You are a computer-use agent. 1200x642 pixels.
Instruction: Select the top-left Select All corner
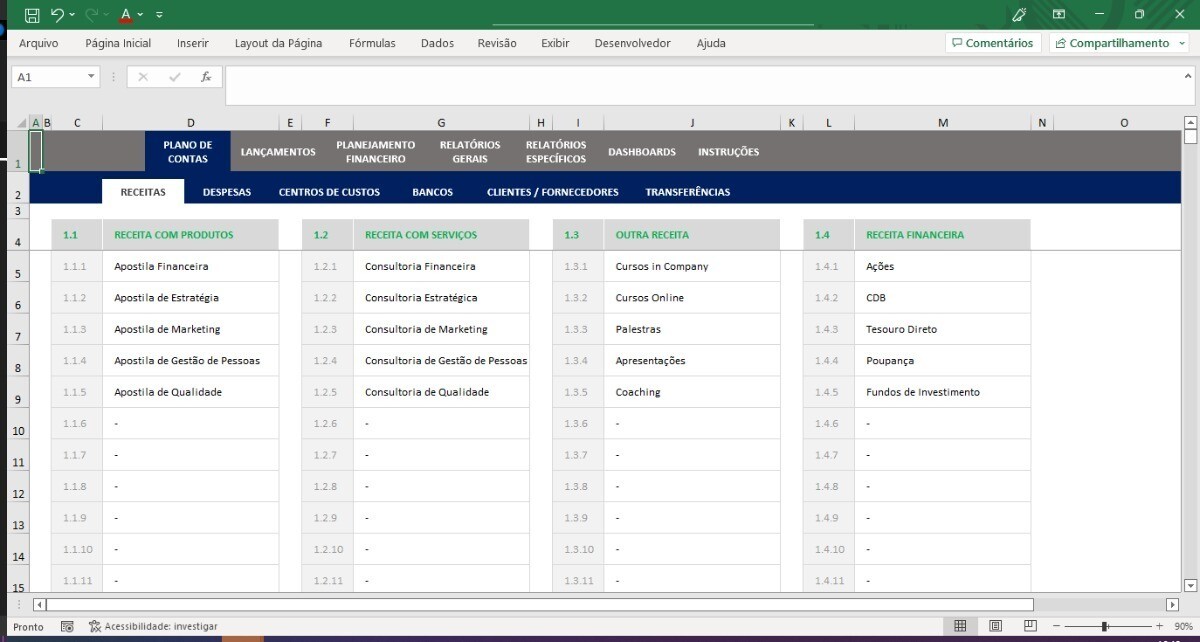click(x=20, y=123)
